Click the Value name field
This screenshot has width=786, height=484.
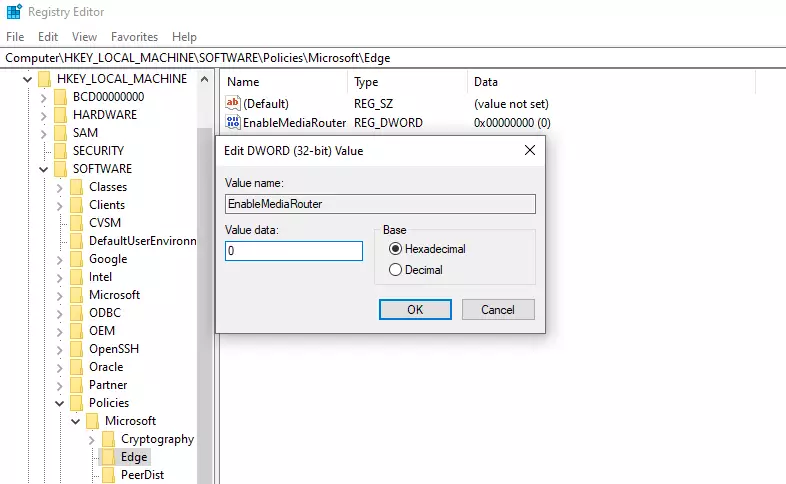point(380,204)
